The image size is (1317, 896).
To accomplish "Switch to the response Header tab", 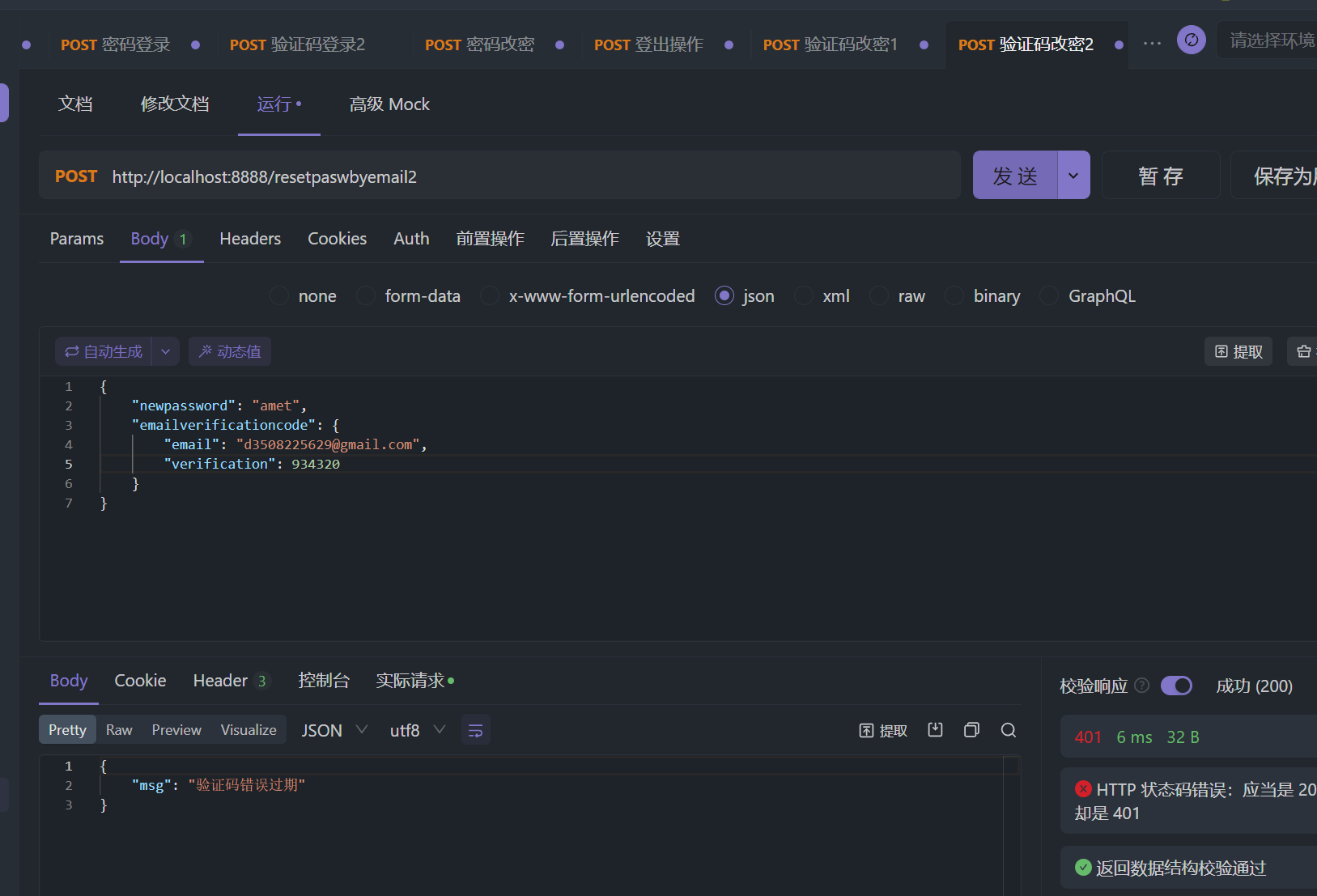I will [x=230, y=681].
